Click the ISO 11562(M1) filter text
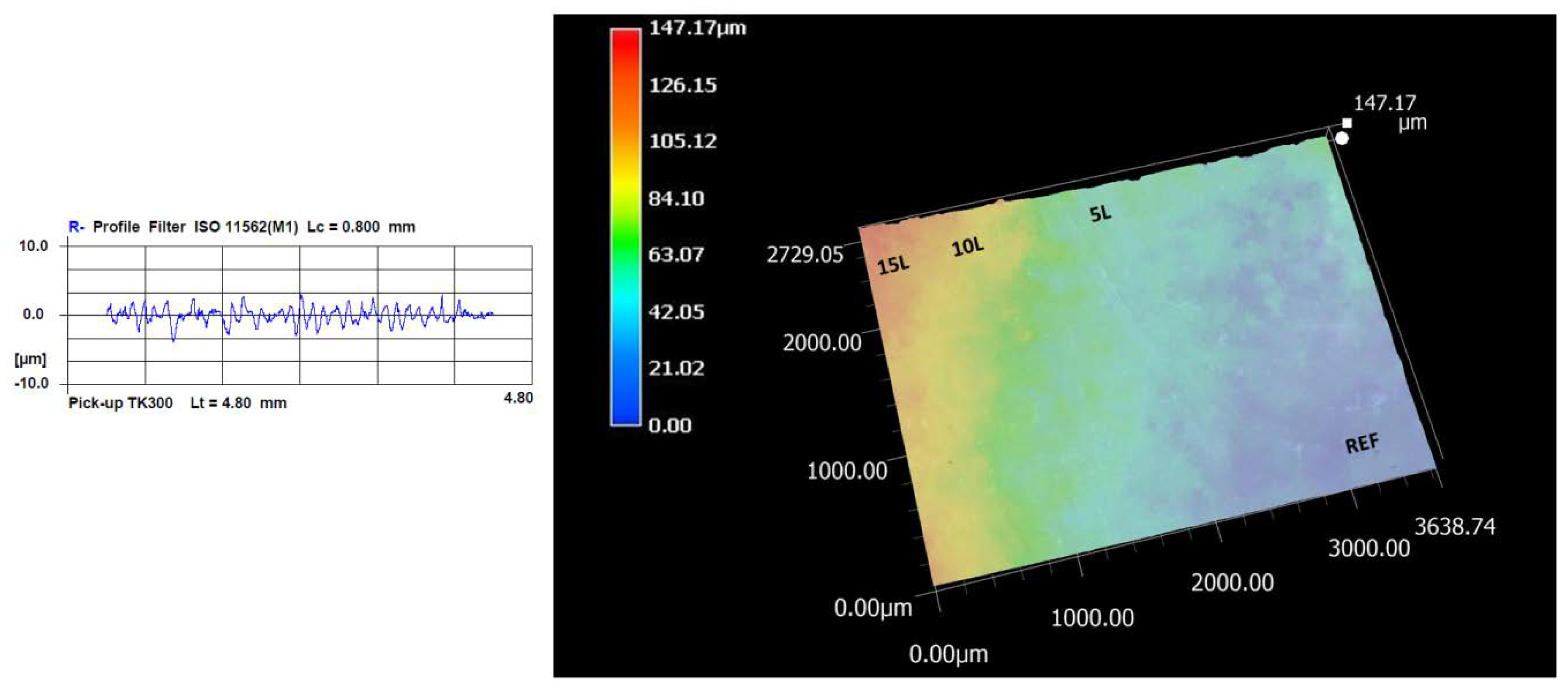The height and width of the screenshot is (689, 1568). coord(246,227)
